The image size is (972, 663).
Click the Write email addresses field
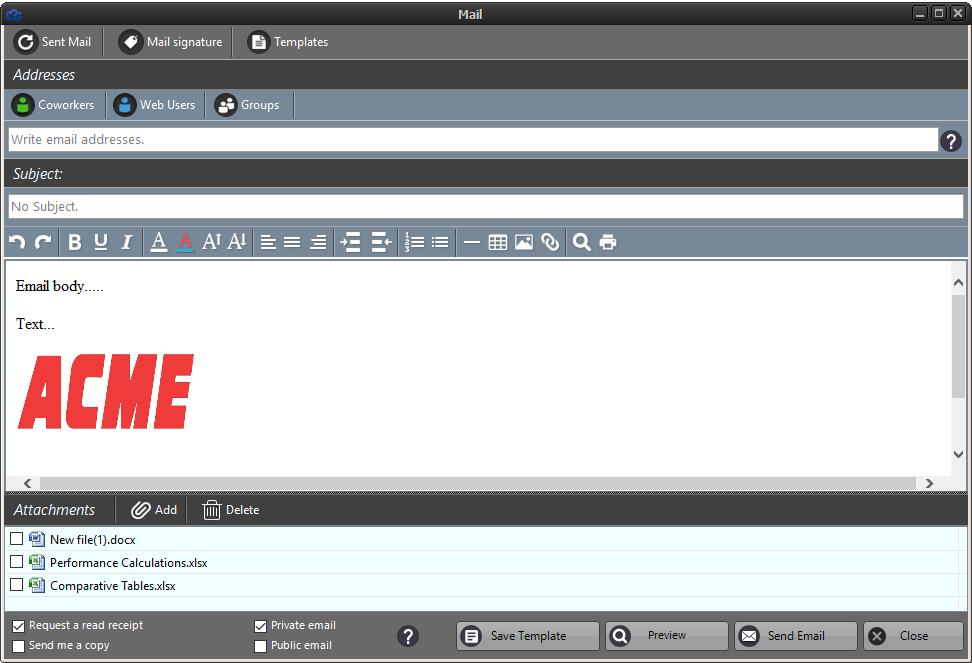point(473,139)
